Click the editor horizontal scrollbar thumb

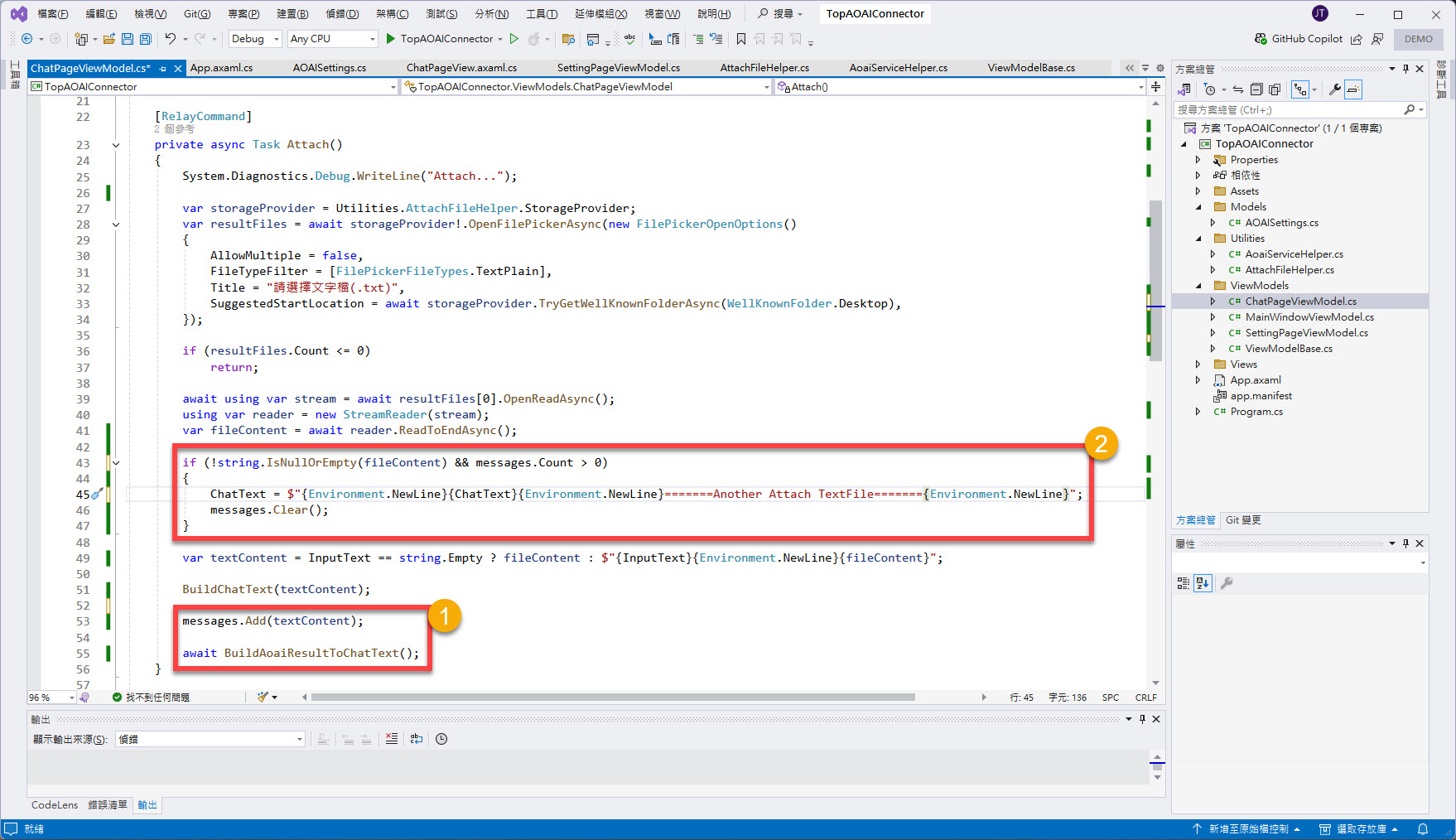(613, 698)
